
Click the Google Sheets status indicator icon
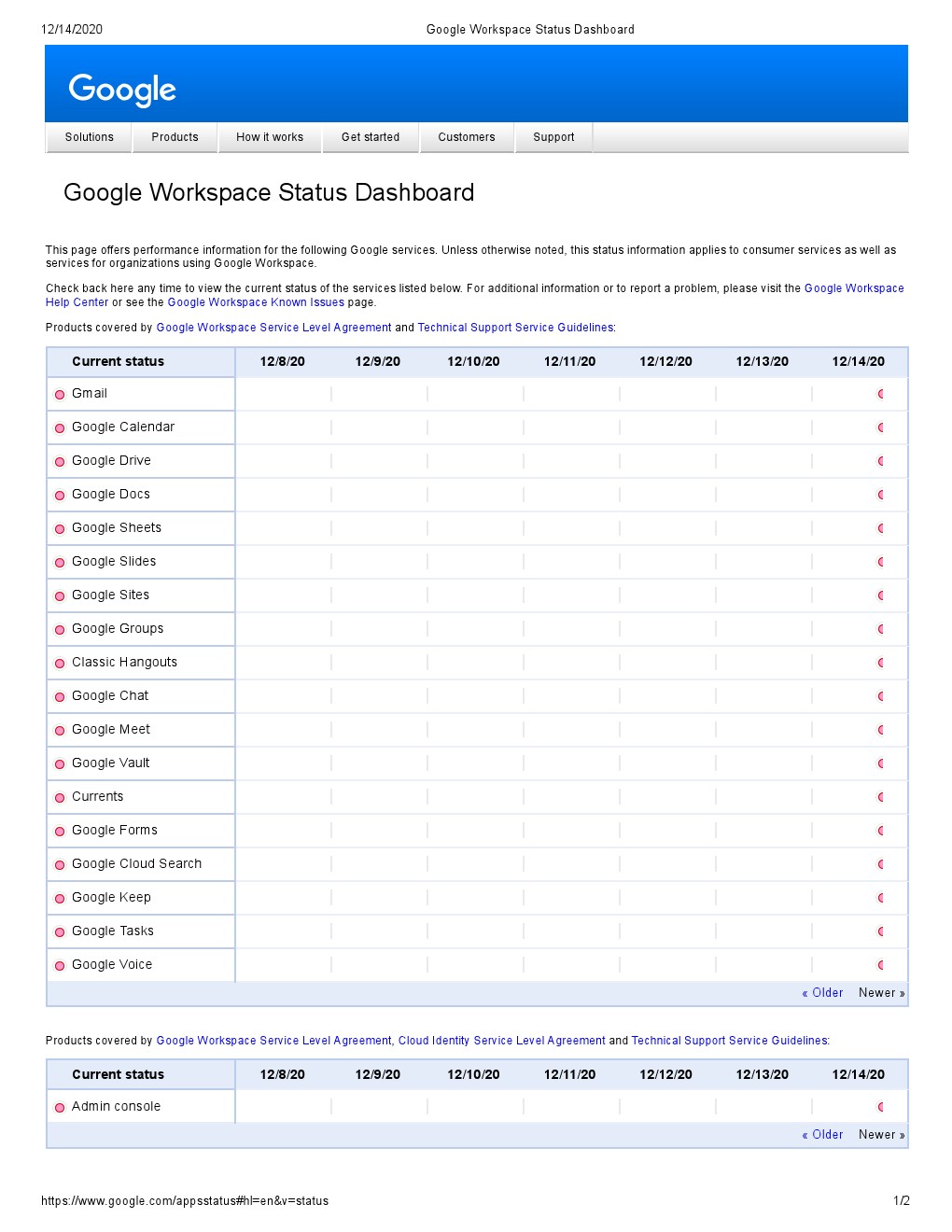pyautogui.click(x=60, y=529)
